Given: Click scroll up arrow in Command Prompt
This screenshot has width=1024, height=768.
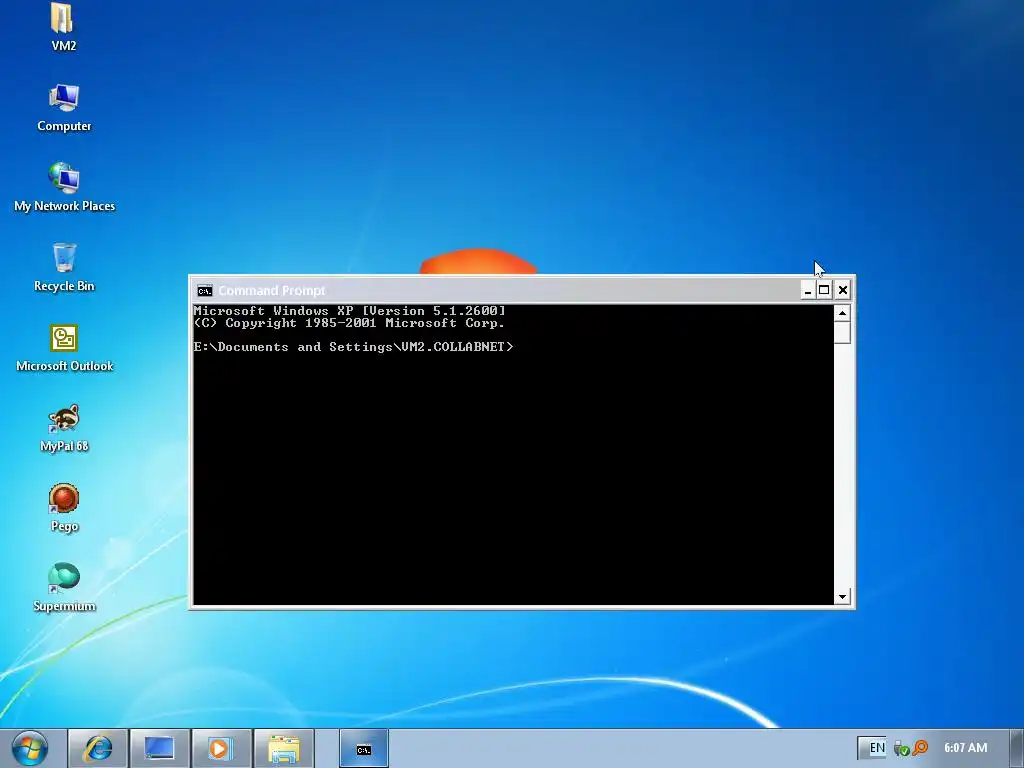Looking at the screenshot, I should 842,313.
